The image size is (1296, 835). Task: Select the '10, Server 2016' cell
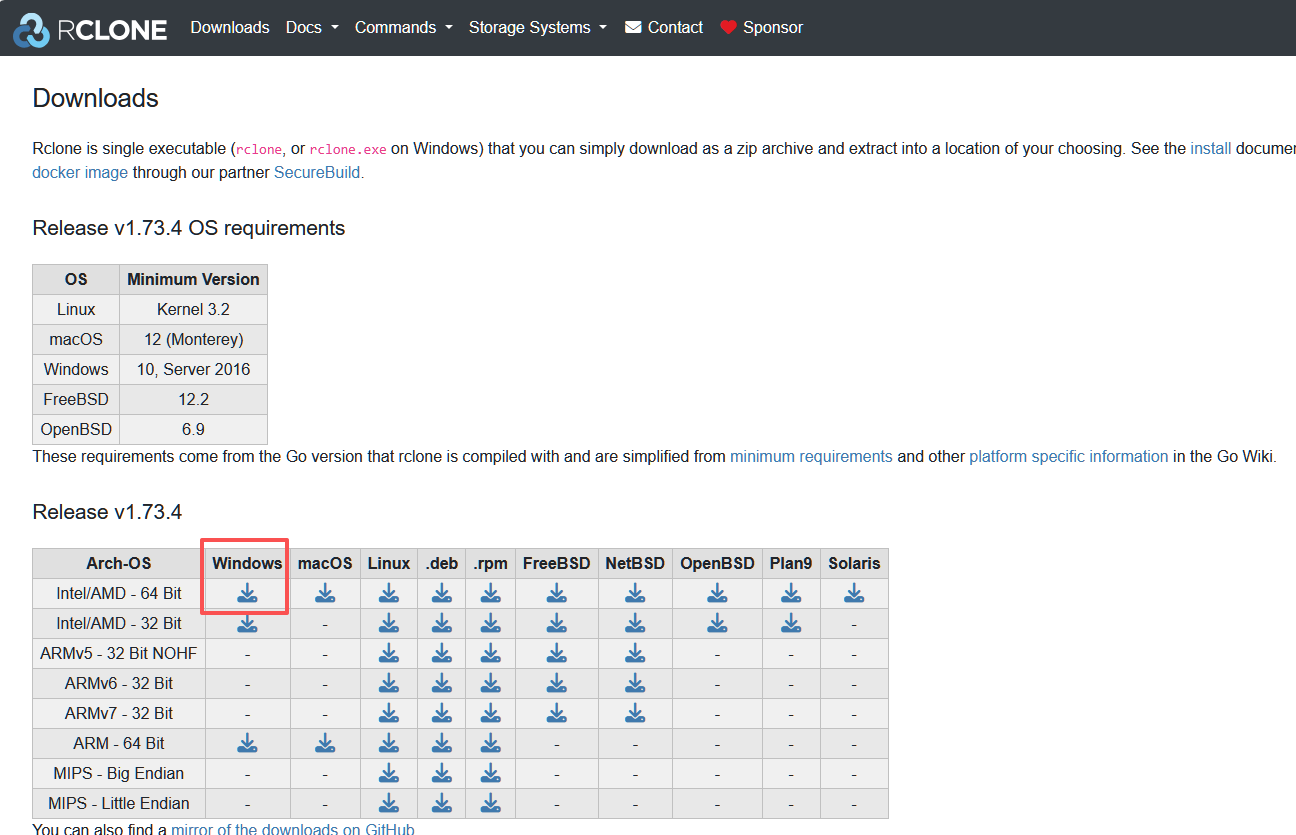(194, 370)
